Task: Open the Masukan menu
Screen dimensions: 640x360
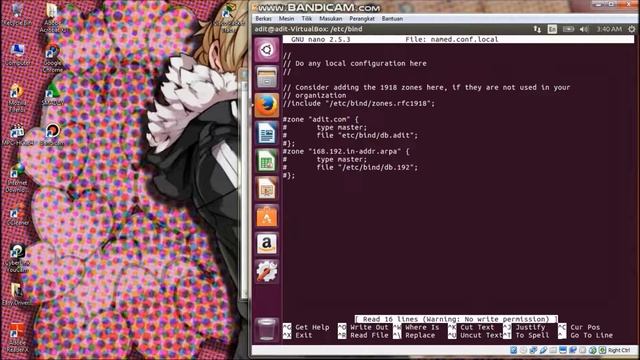Action: click(331, 19)
